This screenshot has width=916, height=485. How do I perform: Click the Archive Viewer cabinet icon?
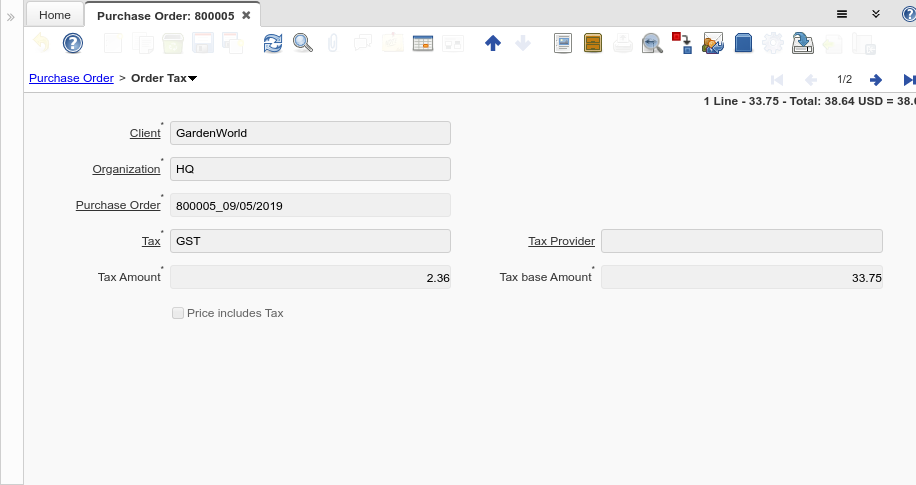coord(593,43)
